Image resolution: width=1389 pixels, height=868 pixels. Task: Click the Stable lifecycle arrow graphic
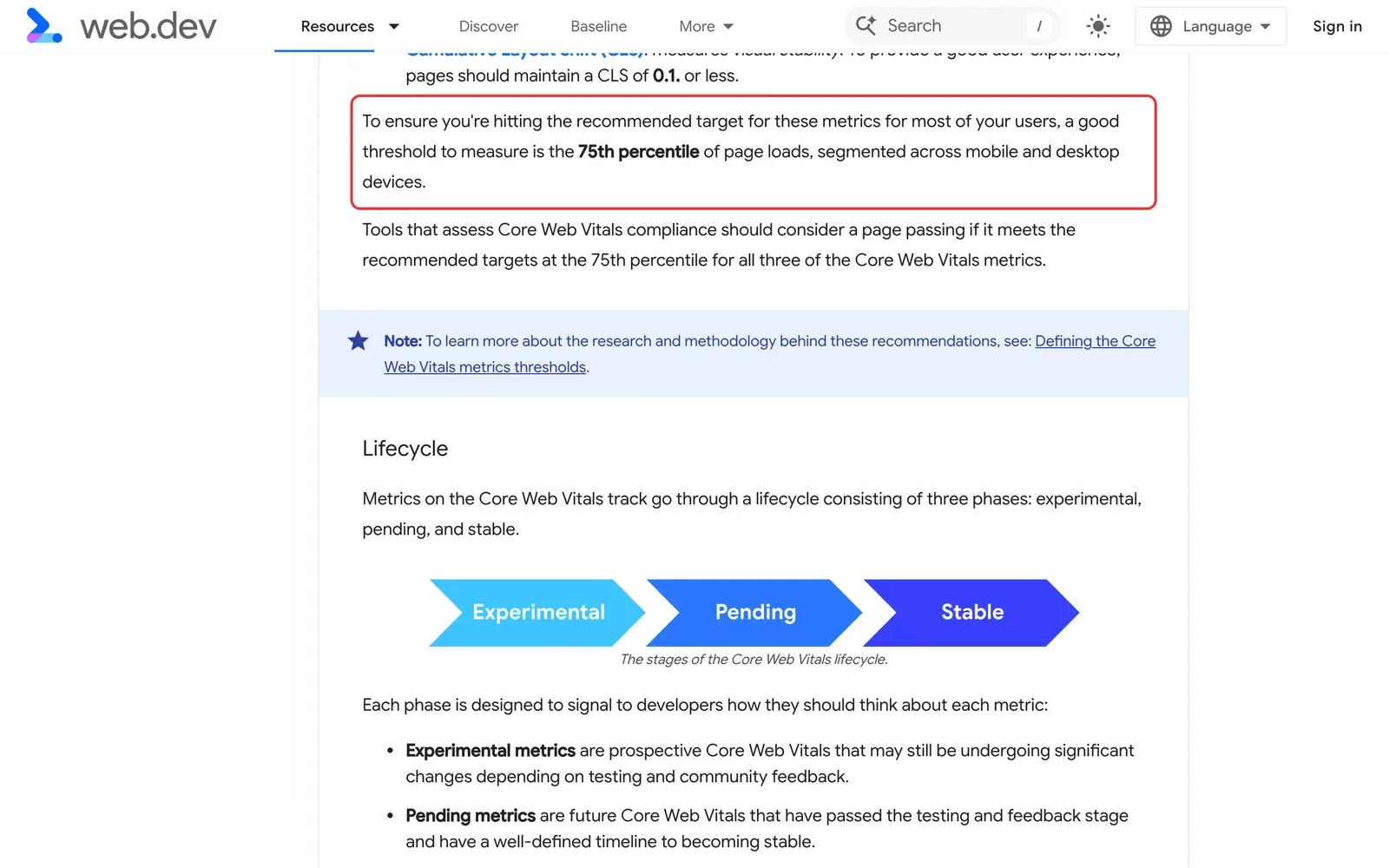coord(971,613)
